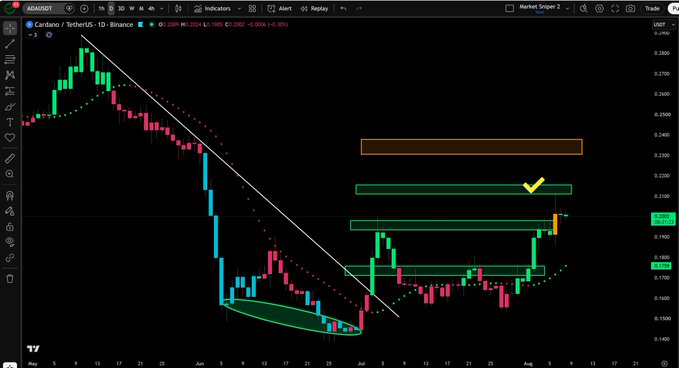Select the crosshair cursor tool
Screen dimensions: 679x368
[10, 28]
